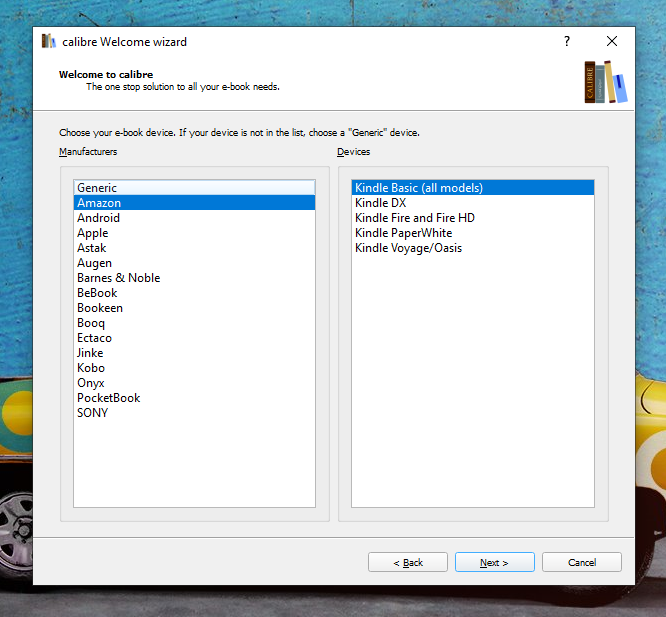Choose PocketBook from manufacturers

click(x=108, y=398)
